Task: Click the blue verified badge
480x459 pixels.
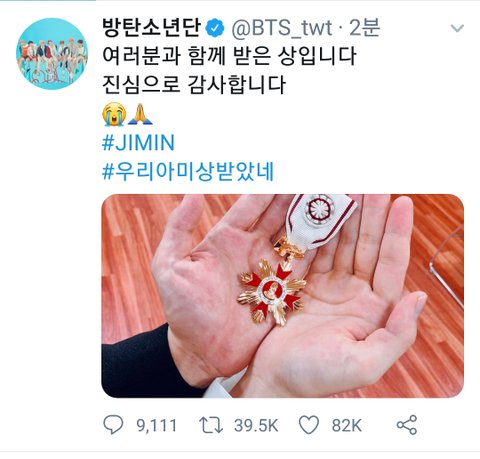Action: pyautogui.click(x=215, y=28)
